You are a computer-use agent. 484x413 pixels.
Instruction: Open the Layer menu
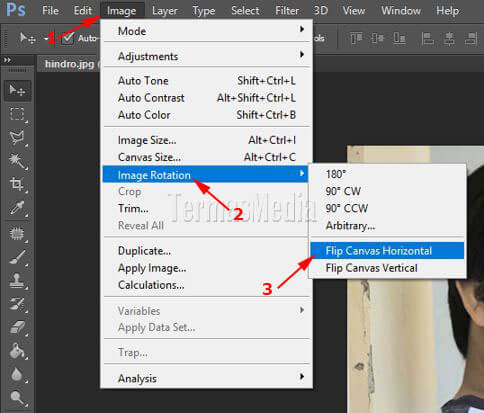[164, 11]
